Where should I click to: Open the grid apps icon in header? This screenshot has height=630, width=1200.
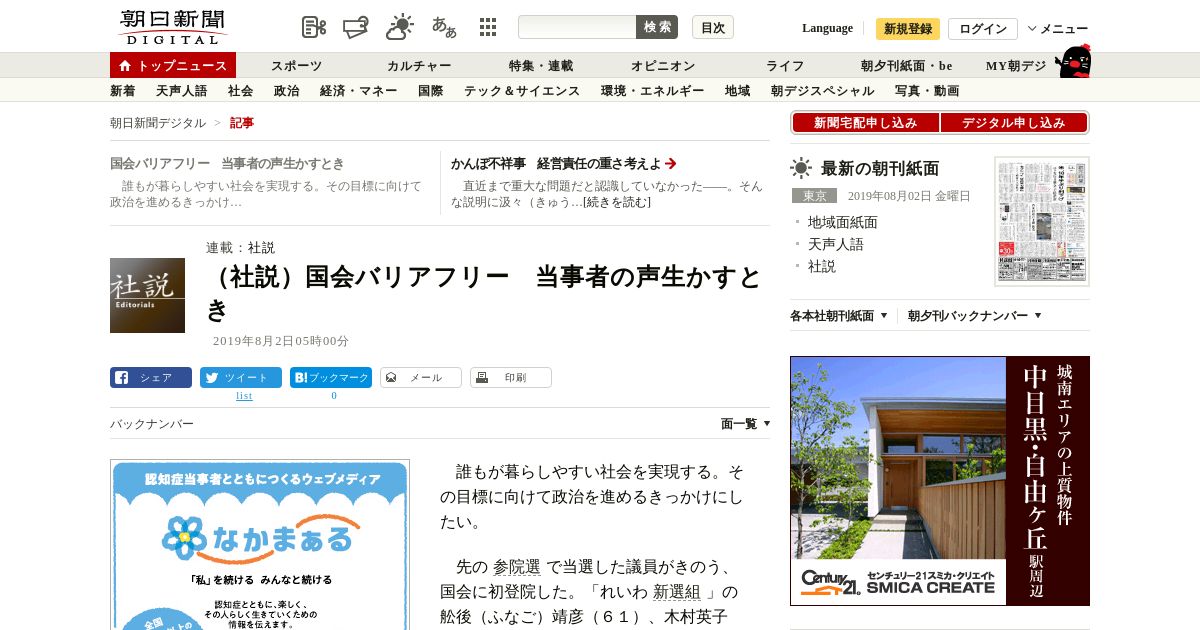(488, 27)
